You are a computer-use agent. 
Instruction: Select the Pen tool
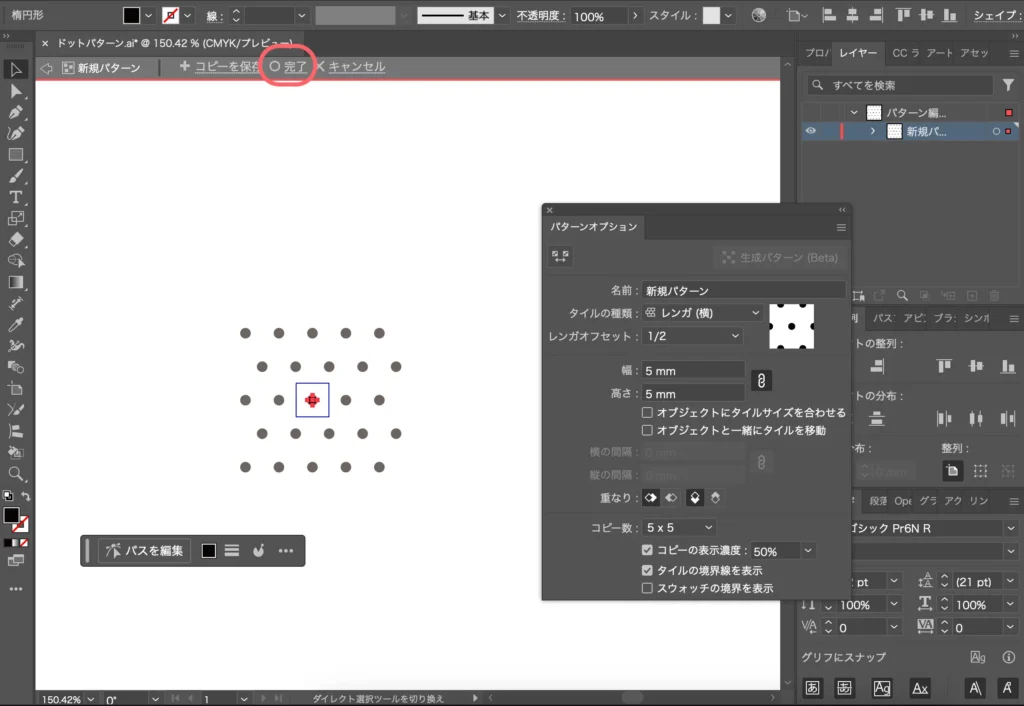coord(14,113)
